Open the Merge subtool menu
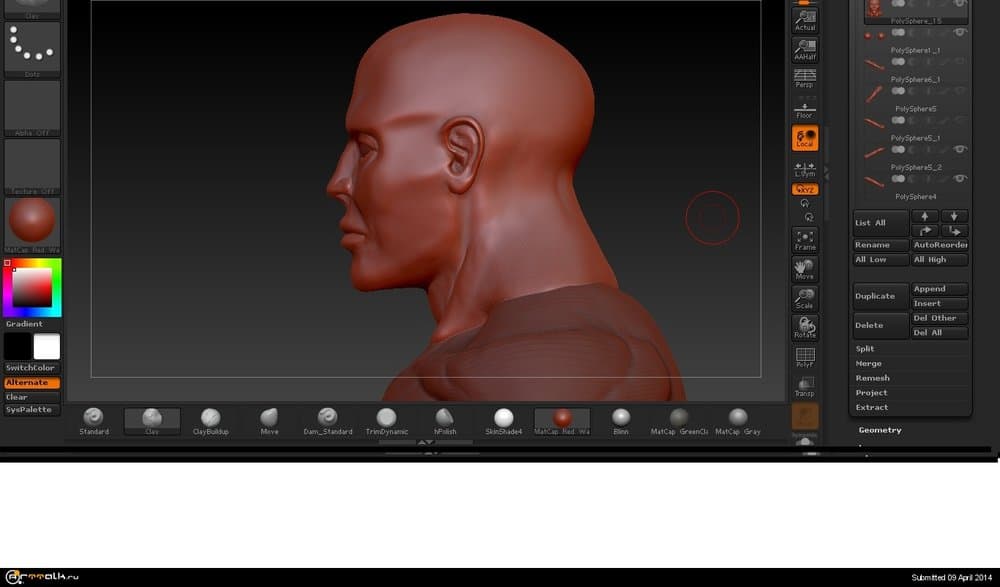The image size is (1000, 587). click(867, 364)
